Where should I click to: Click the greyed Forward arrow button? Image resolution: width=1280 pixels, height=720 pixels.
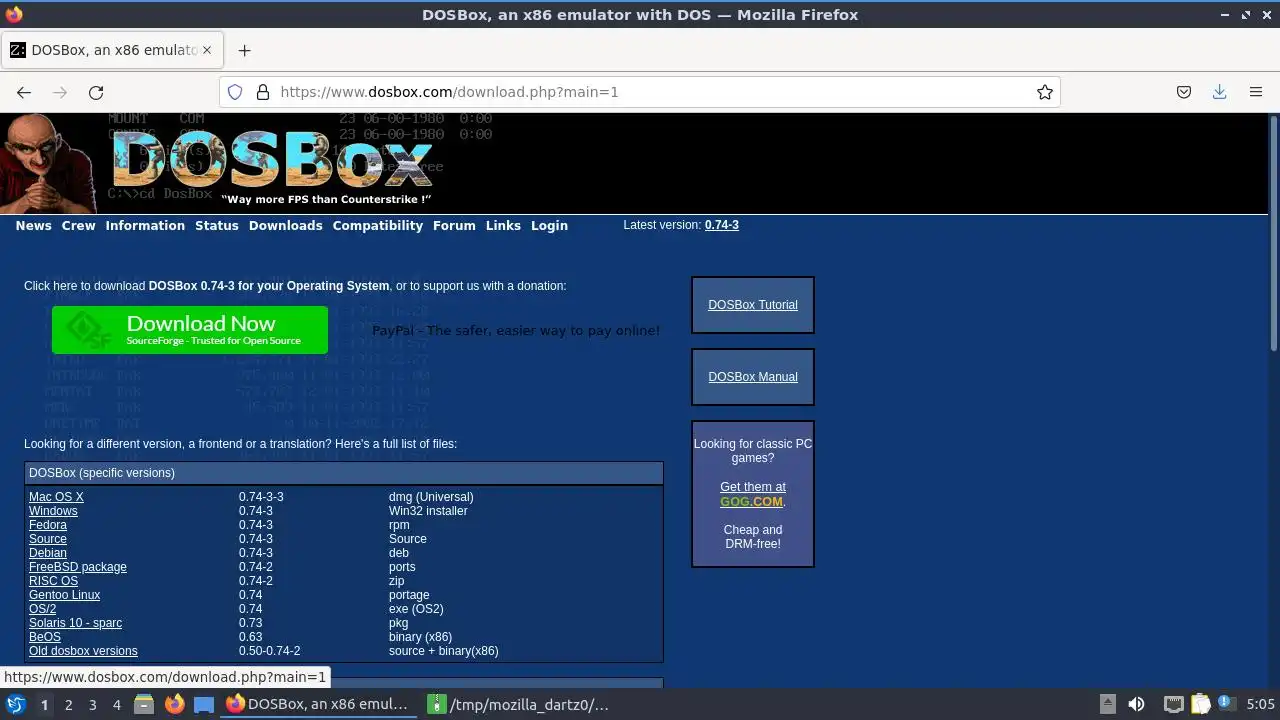(60, 92)
